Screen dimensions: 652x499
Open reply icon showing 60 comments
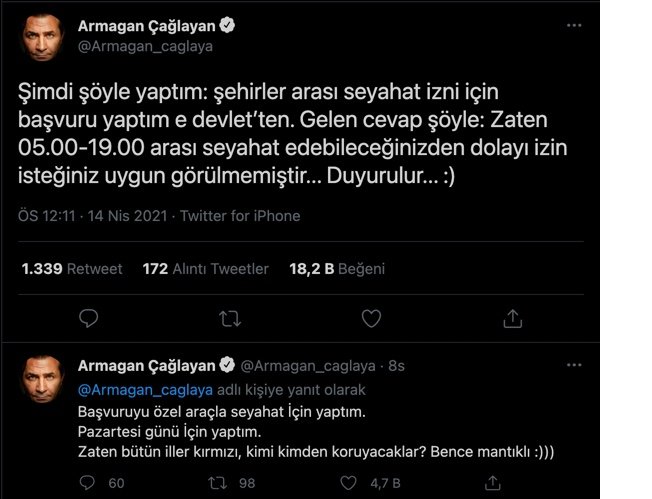(87, 483)
